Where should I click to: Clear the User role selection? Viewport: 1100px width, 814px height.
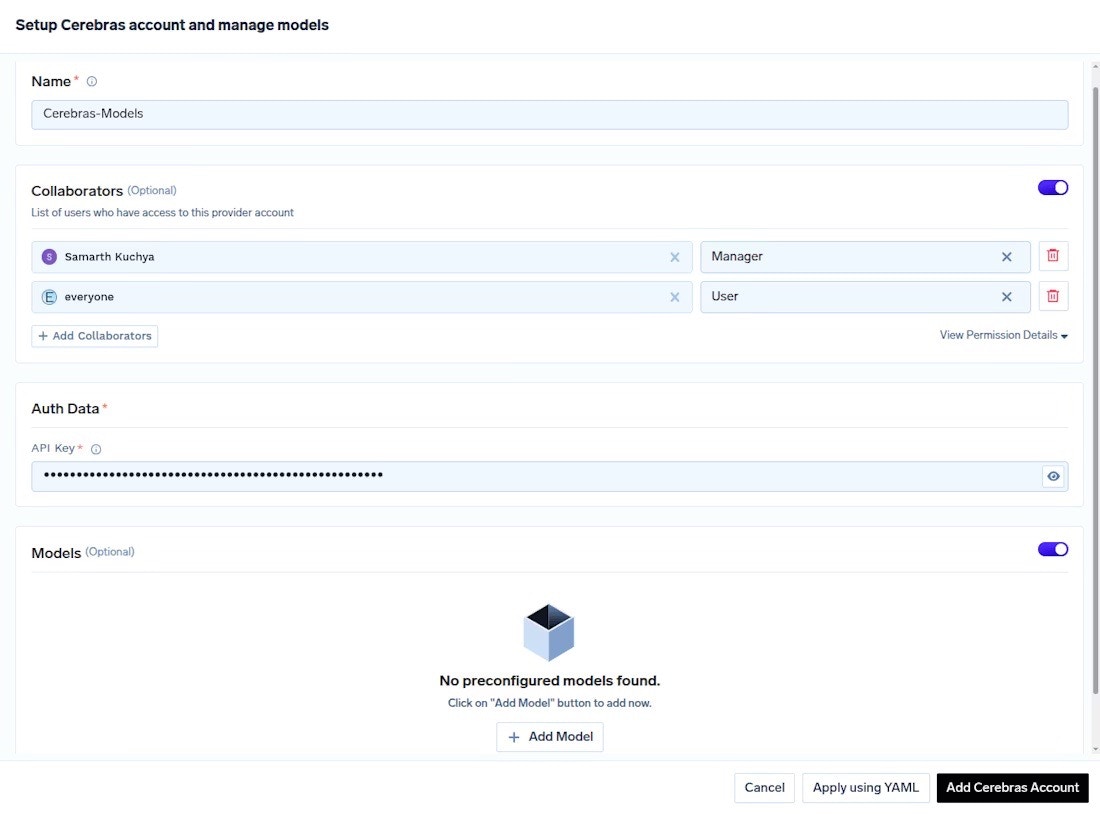click(x=1007, y=298)
